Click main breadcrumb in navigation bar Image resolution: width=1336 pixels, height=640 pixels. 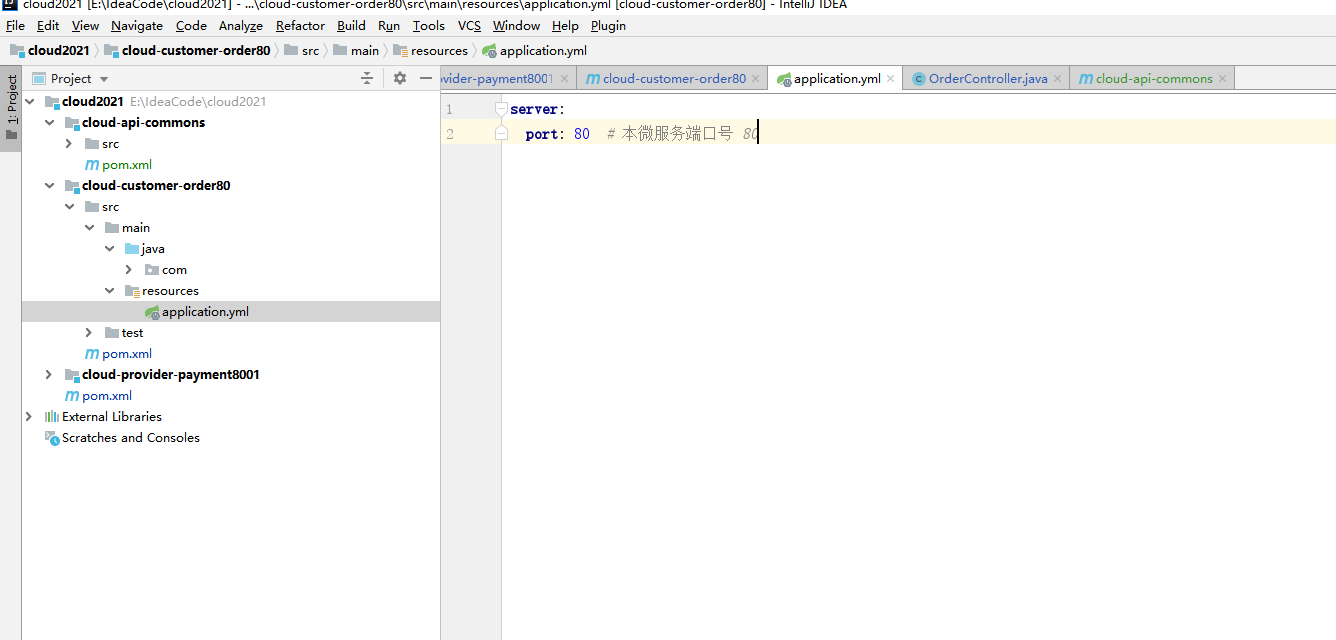coord(356,50)
